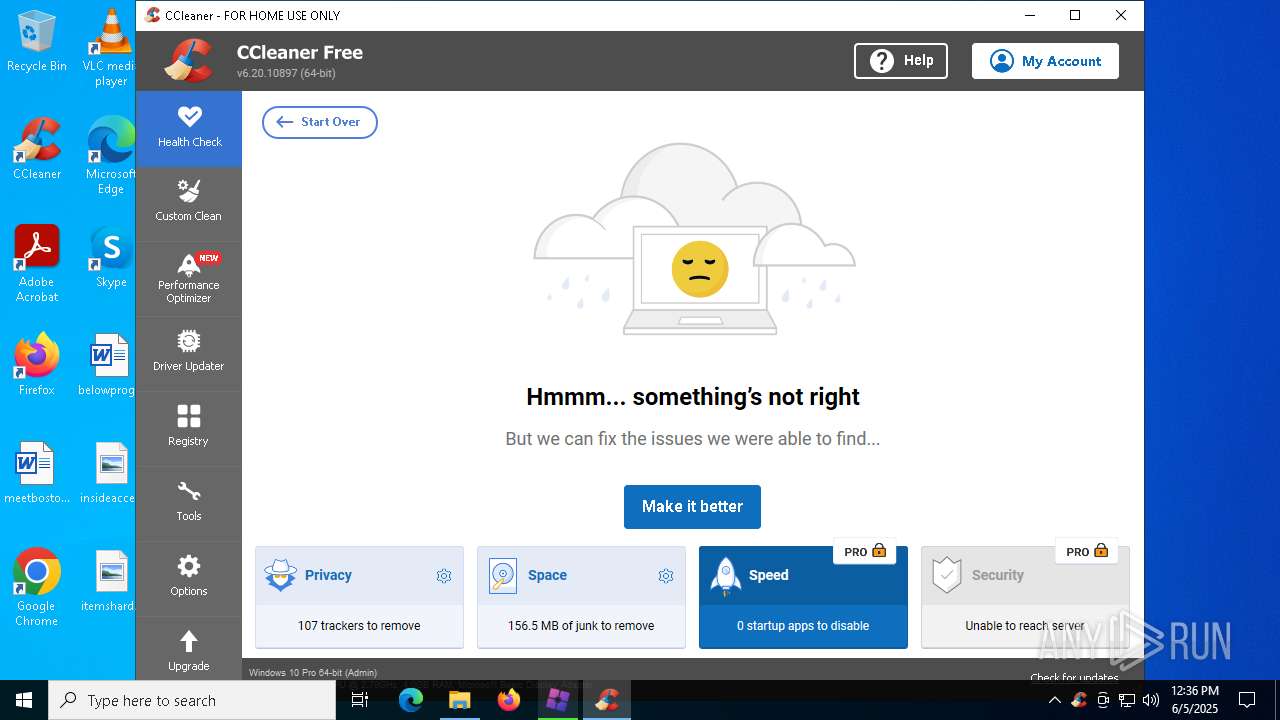This screenshot has width=1280, height=720.
Task: Open the Registry section
Action: point(189,428)
